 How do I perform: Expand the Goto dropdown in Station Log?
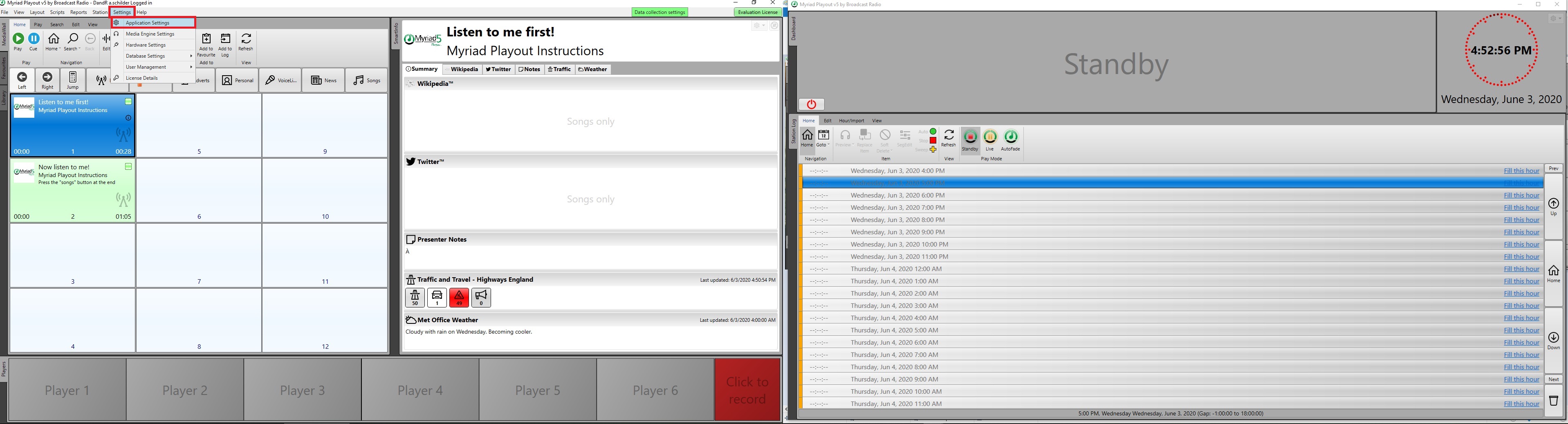(823, 140)
